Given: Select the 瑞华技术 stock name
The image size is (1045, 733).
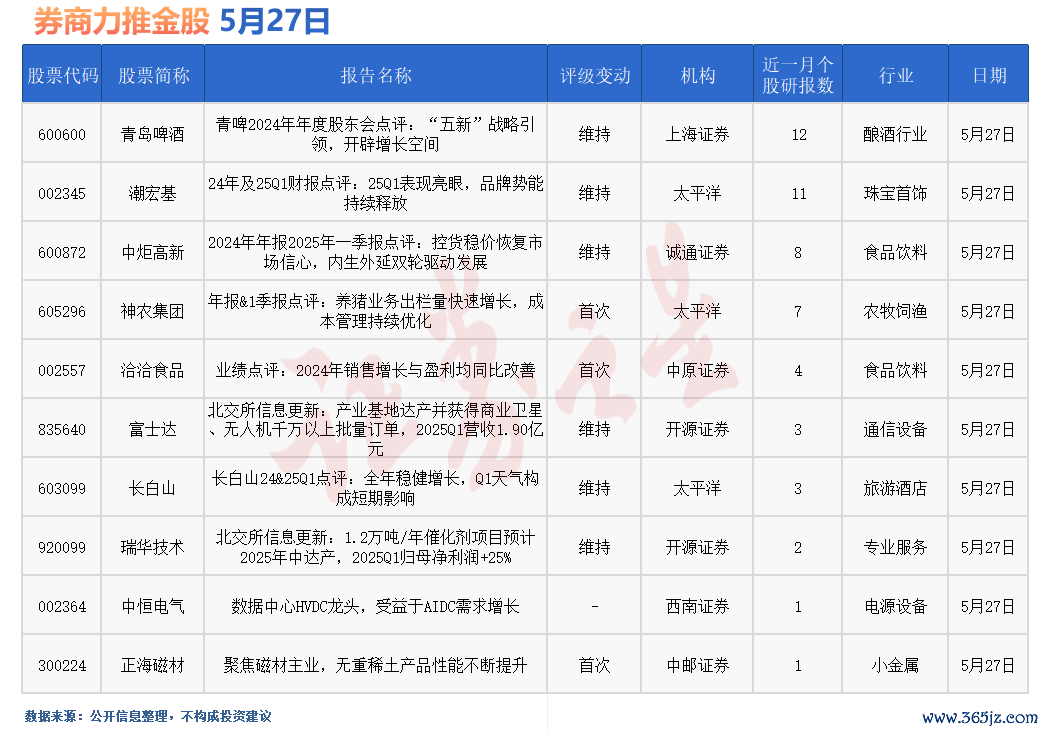Looking at the screenshot, I should (152, 547).
